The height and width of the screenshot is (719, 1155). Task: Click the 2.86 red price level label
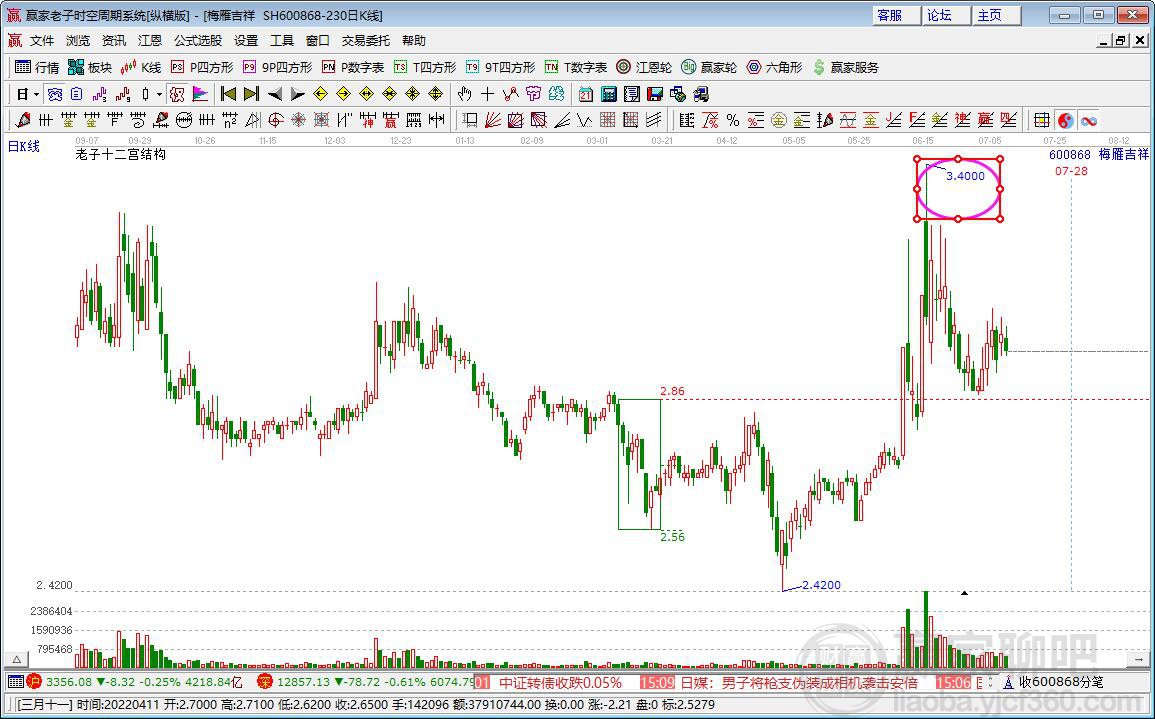[673, 391]
